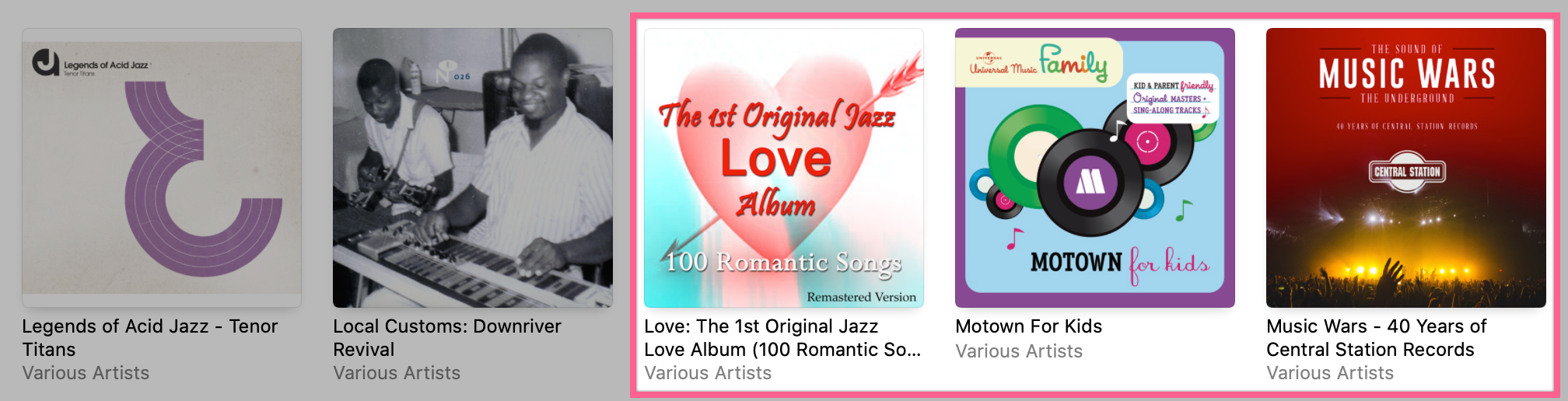Image resolution: width=1568 pixels, height=401 pixels.
Task: Click the Local Customs: Downriver Revival title
Action: pos(447,338)
